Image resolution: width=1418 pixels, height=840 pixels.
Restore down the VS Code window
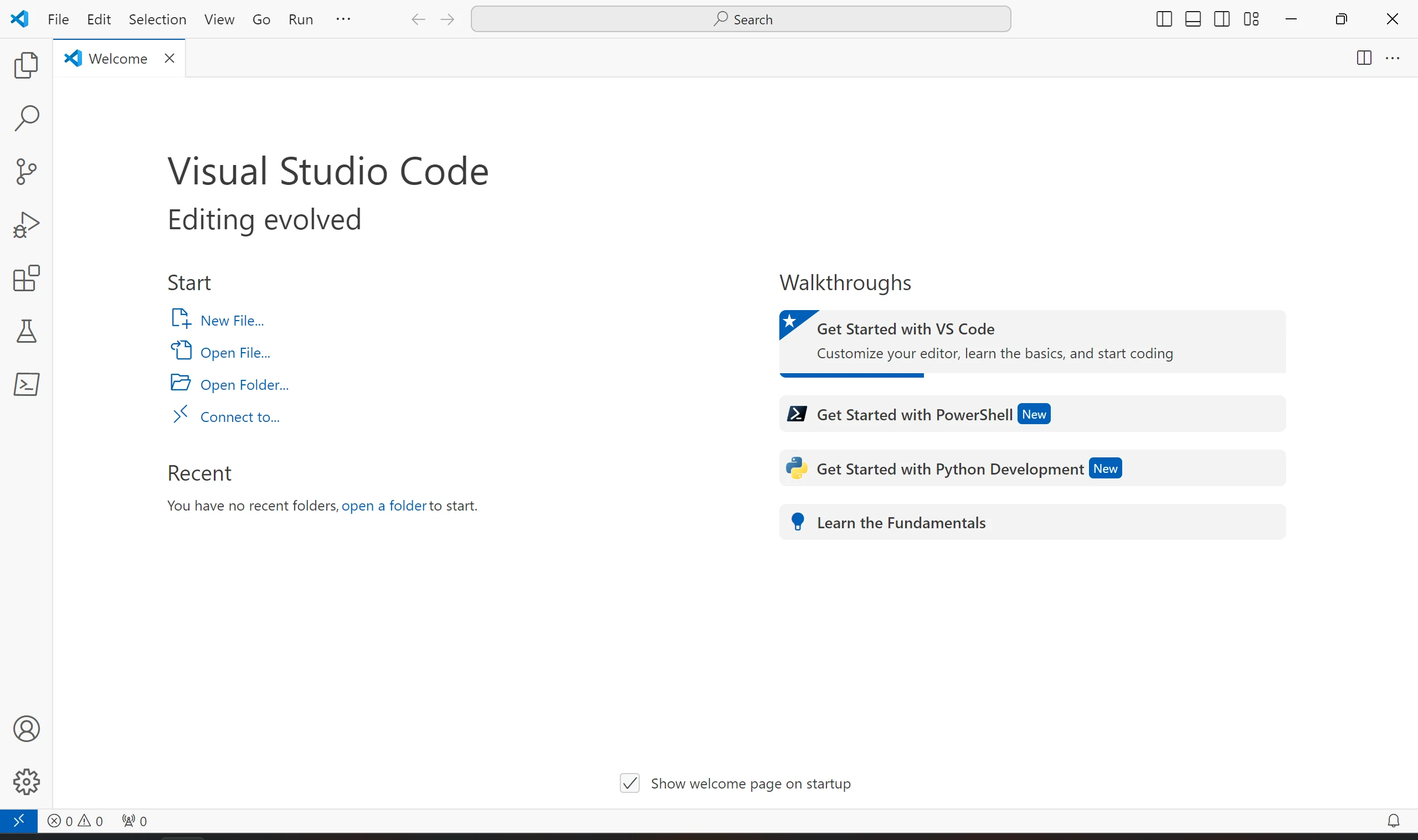click(1341, 19)
